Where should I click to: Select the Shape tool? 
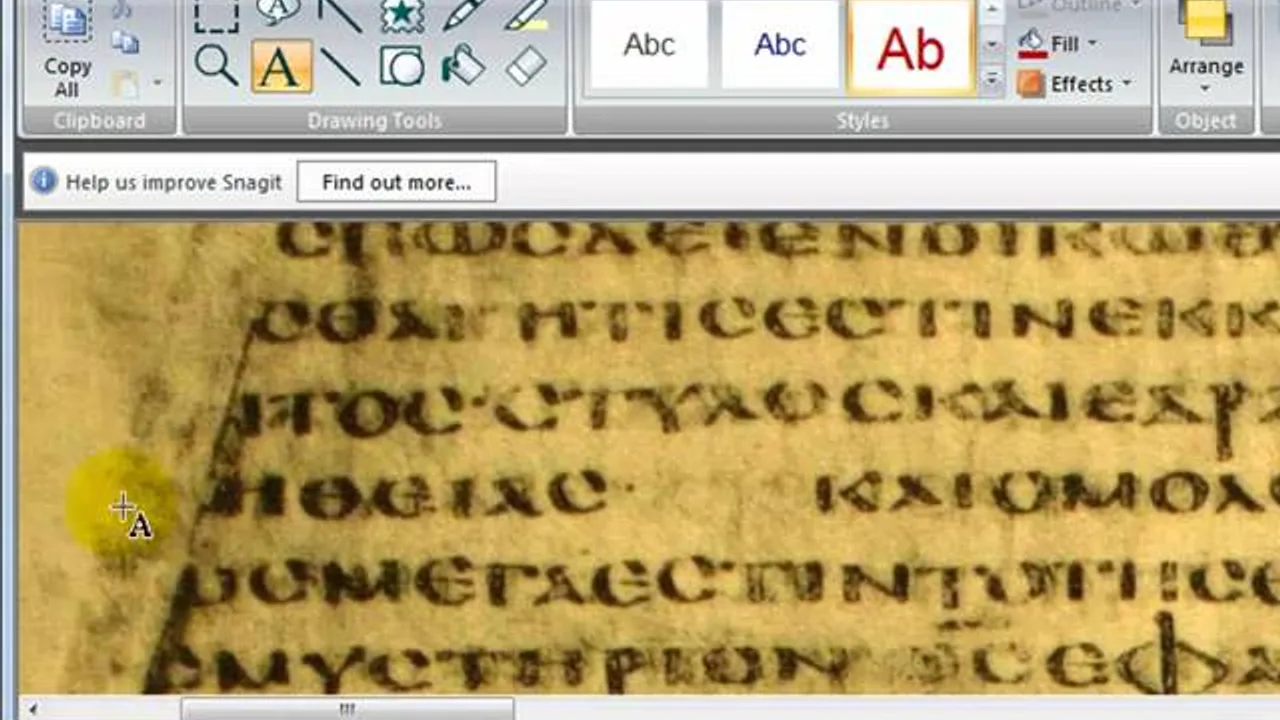402,66
